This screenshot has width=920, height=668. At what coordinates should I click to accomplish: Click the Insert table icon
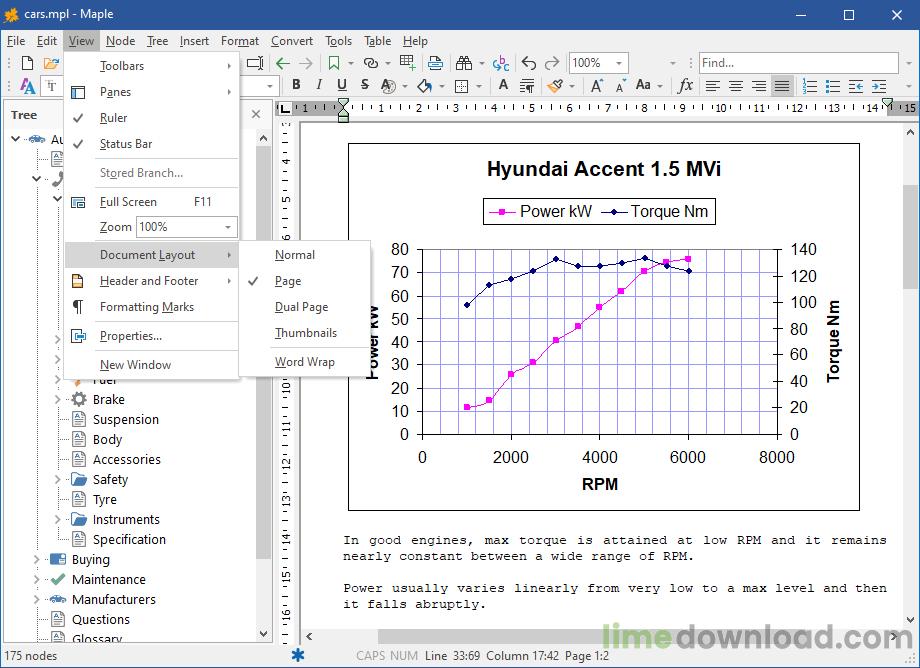pos(407,63)
